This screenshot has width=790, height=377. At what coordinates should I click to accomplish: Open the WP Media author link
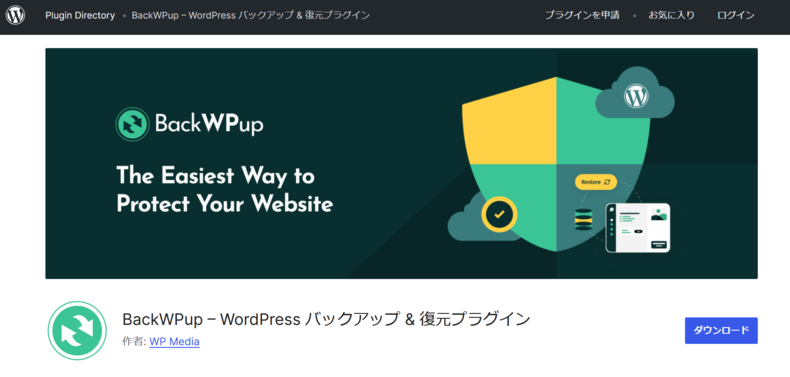click(174, 342)
